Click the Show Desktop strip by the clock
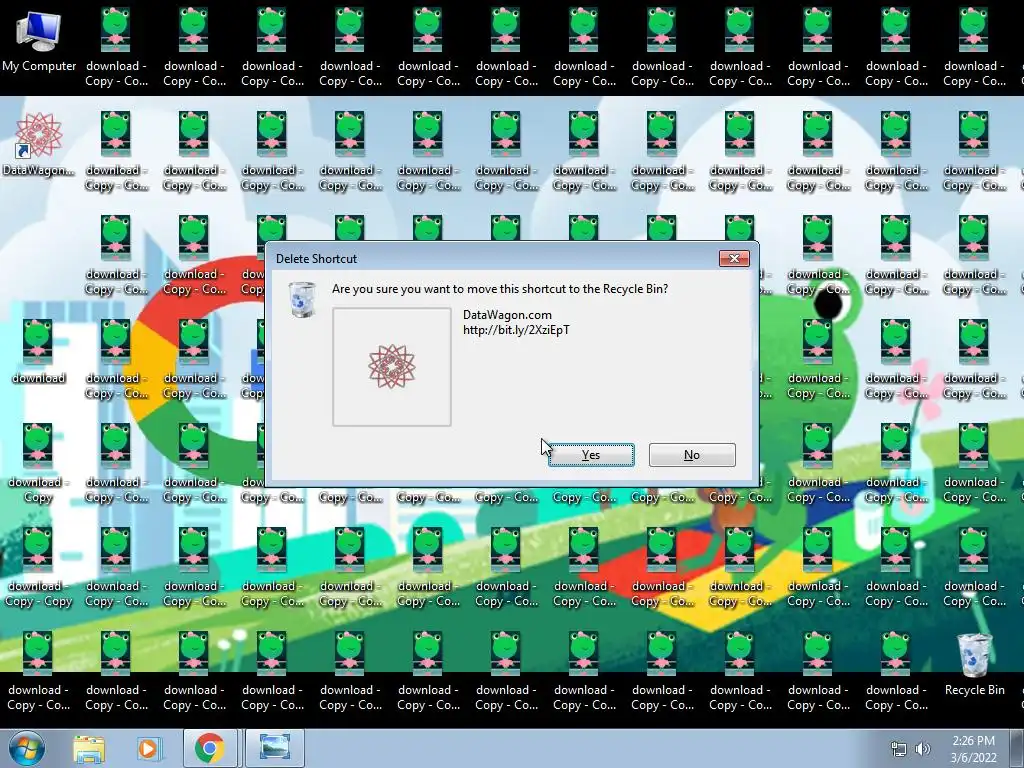The image size is (1024, 768). point(1017,748)
